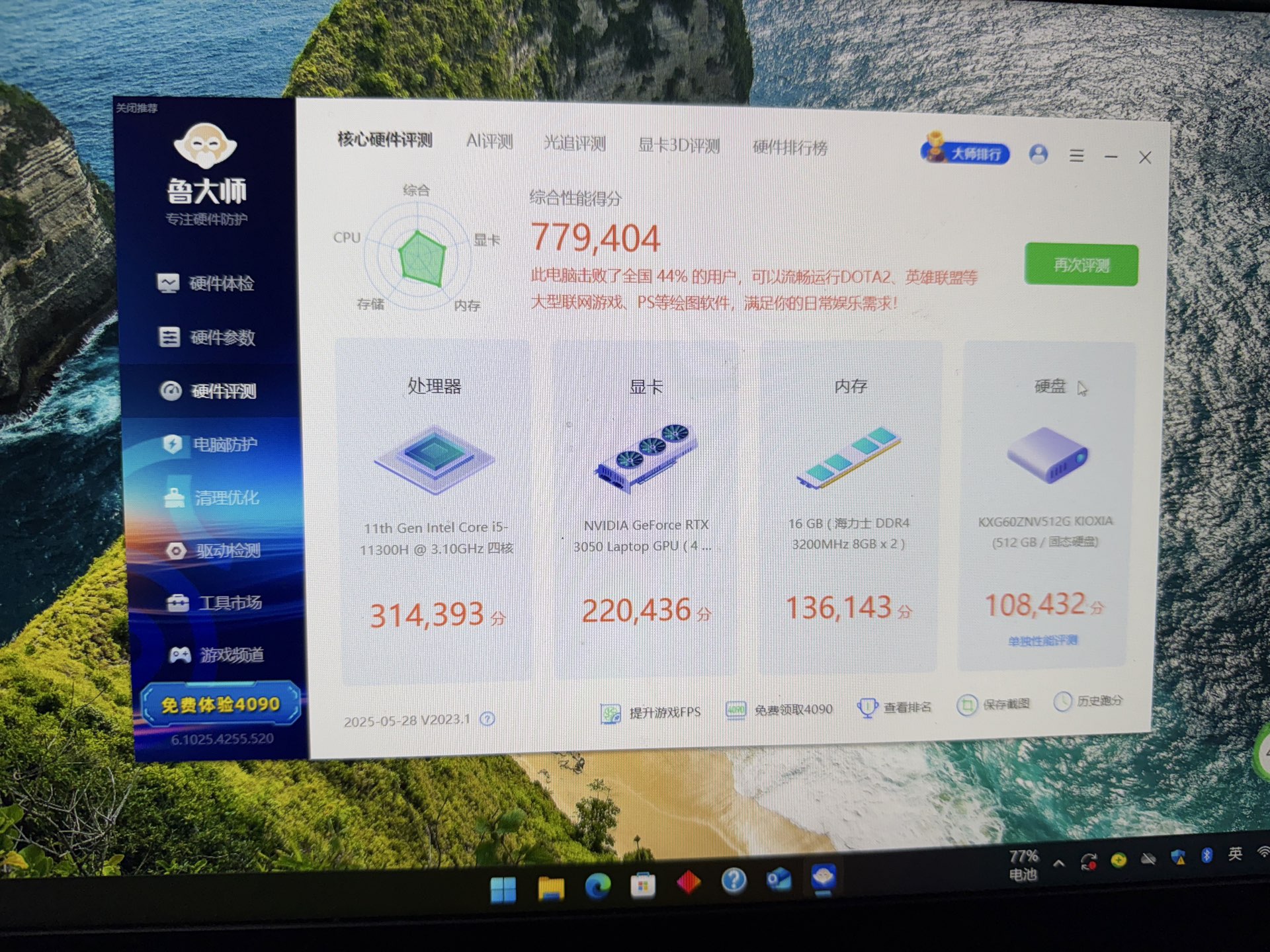Click the 77% 电池 battery indicator

tap(1023, 865)
